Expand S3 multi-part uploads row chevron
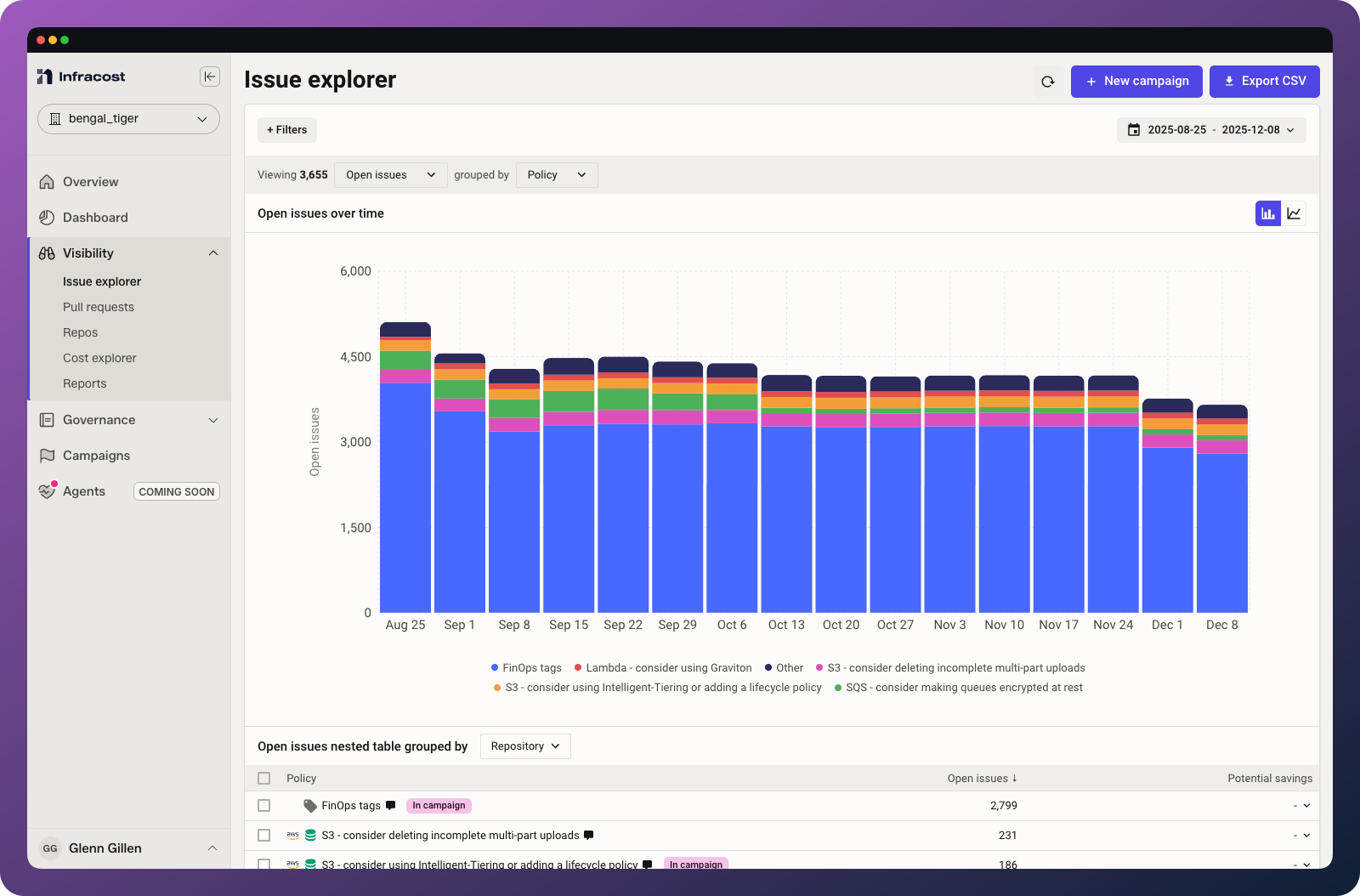 point(1306,836)
